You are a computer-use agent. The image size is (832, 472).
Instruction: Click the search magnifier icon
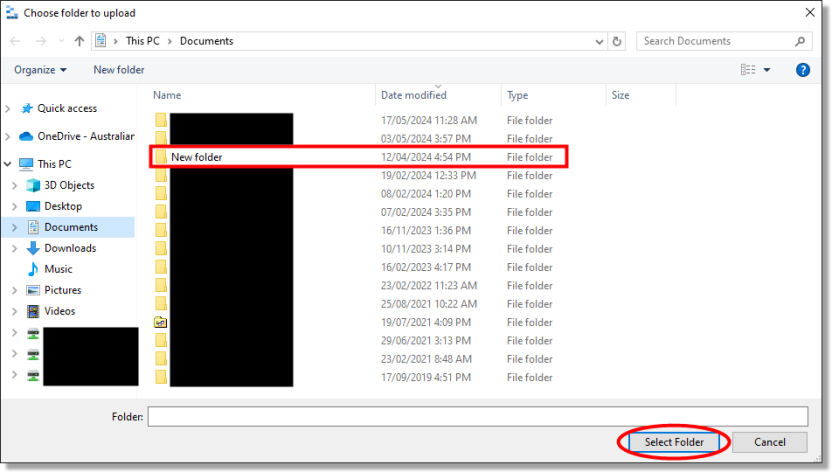(x=800, y=41)
